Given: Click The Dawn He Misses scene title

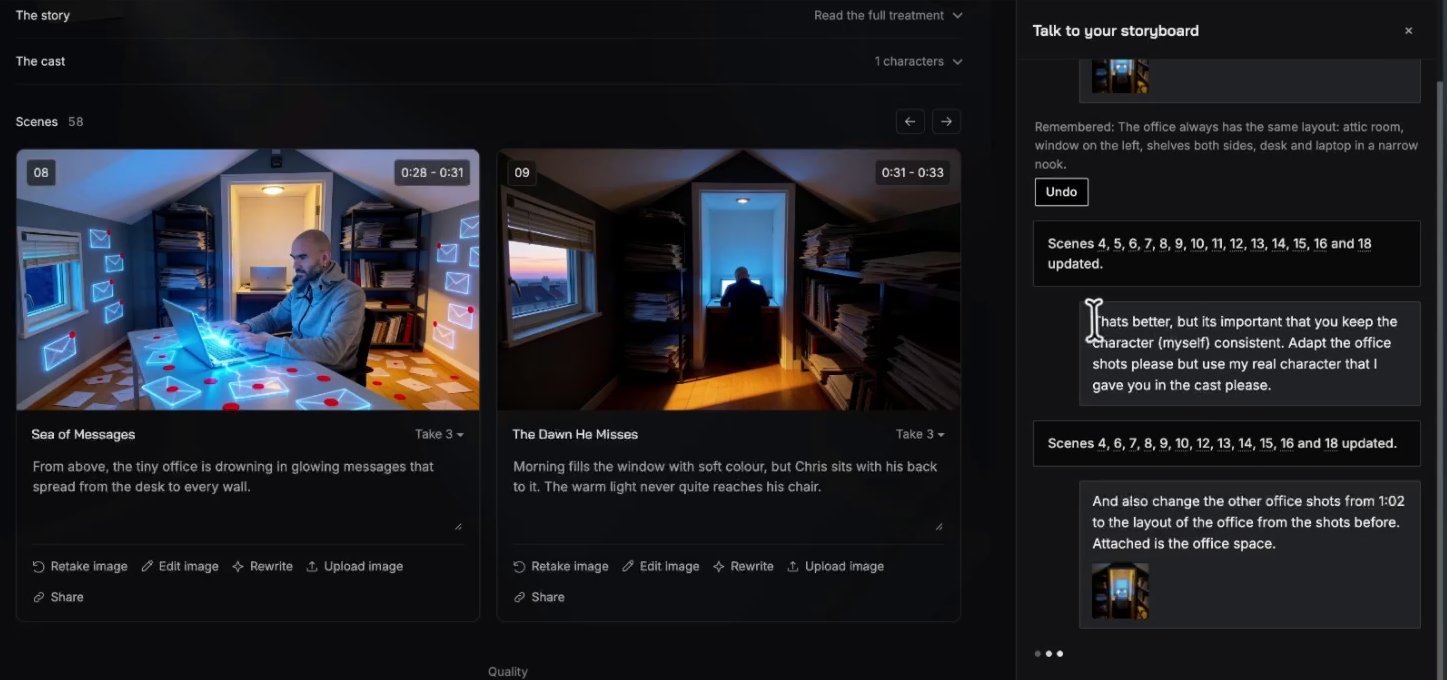Looking at the screenshot, I should [x=575, y=434].
